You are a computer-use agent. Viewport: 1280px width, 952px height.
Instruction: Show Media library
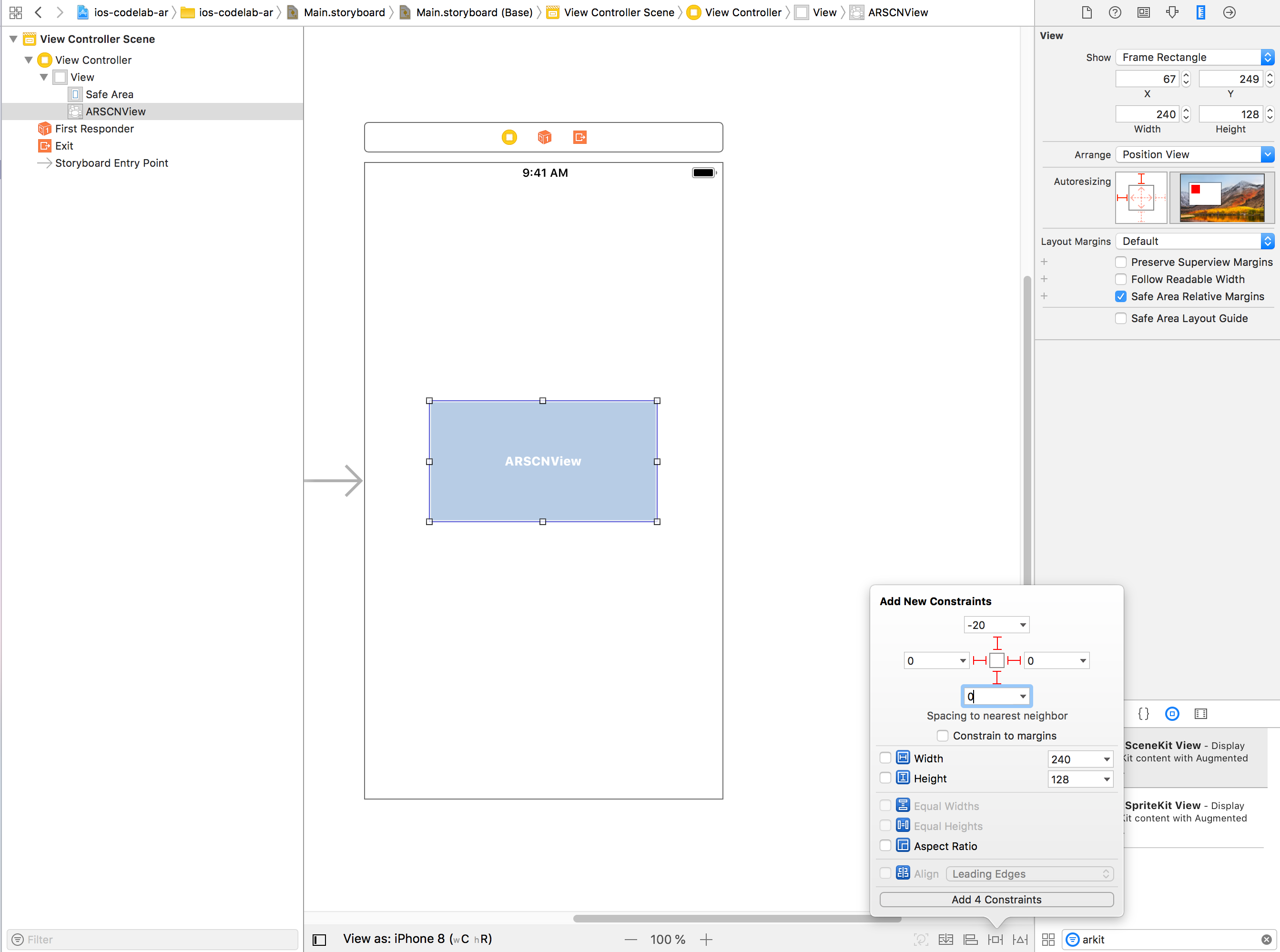coord(1201,714)
